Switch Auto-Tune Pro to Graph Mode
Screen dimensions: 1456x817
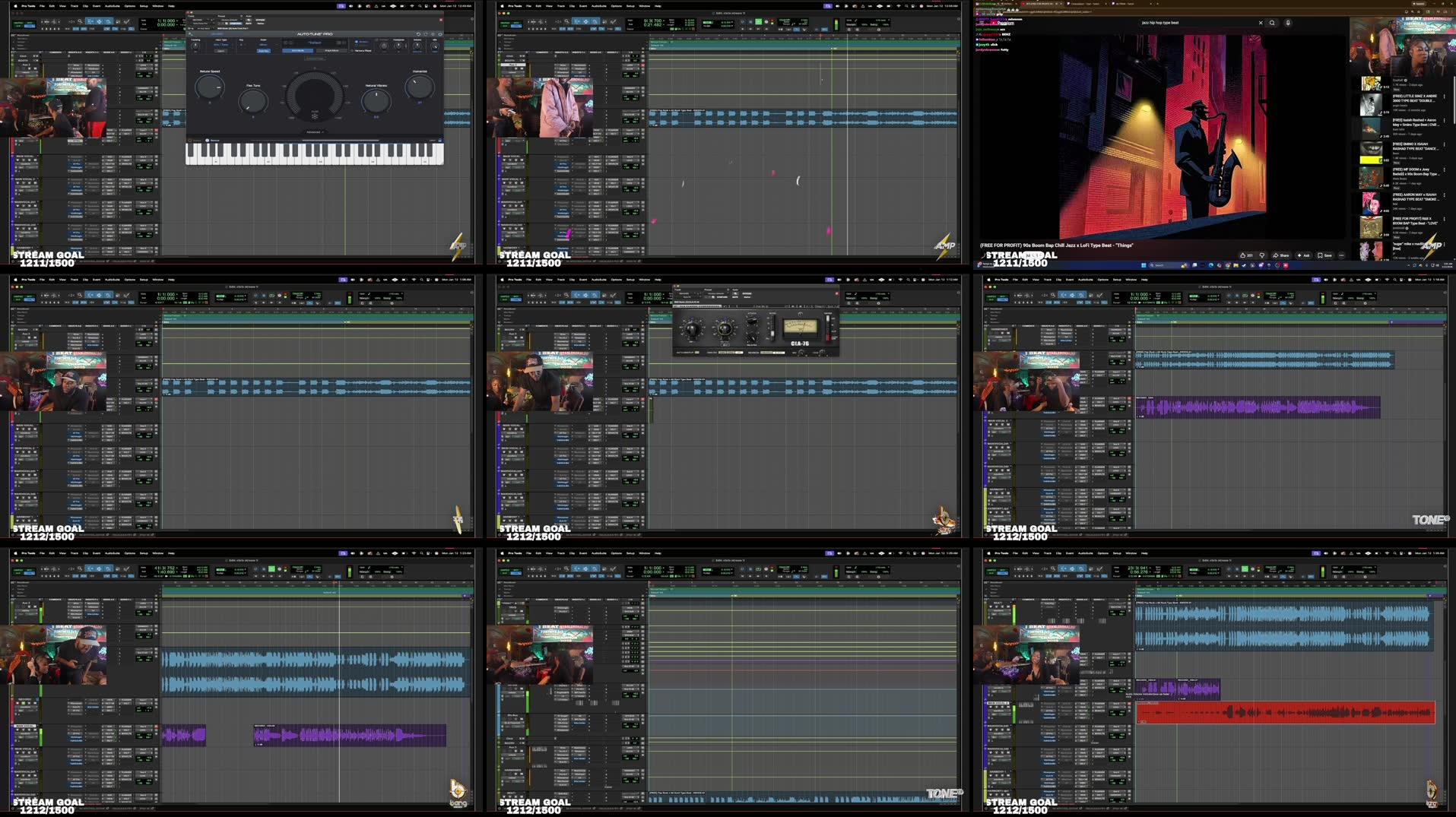[331, 51]
